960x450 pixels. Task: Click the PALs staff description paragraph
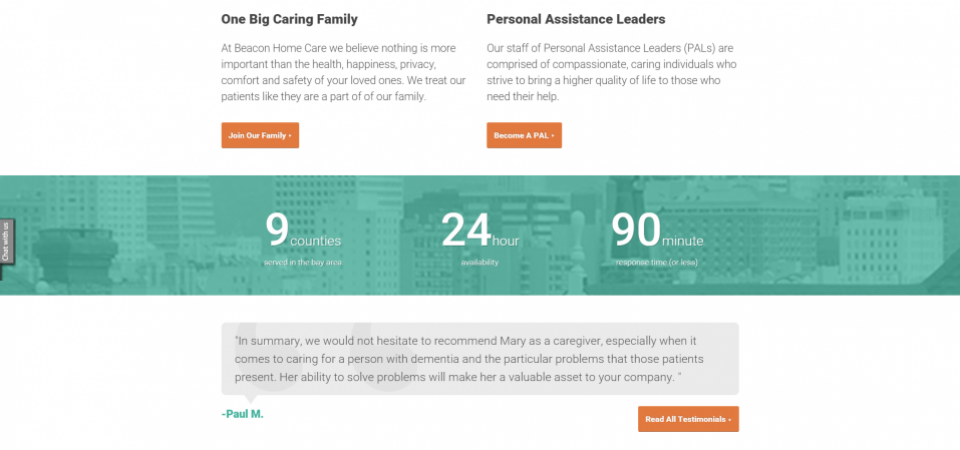pos(611,72)
